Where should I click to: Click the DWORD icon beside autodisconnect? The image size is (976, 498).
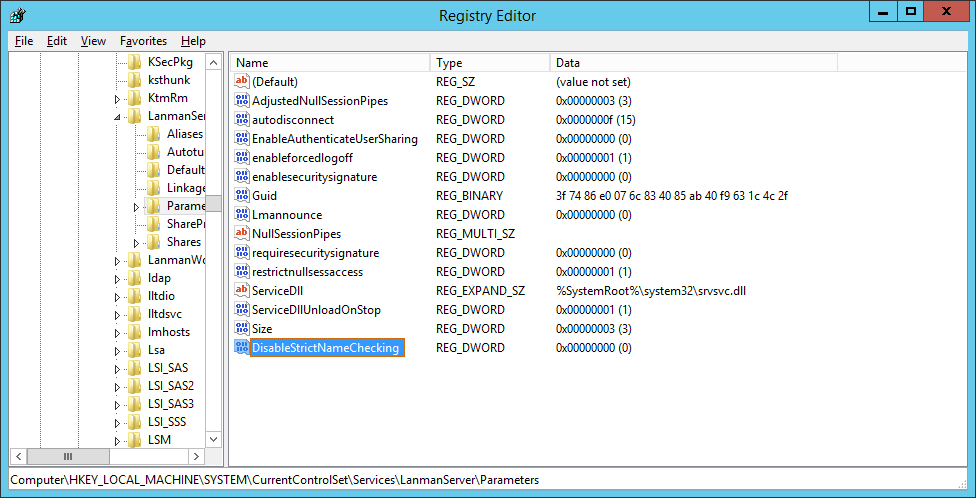(241, 119)
